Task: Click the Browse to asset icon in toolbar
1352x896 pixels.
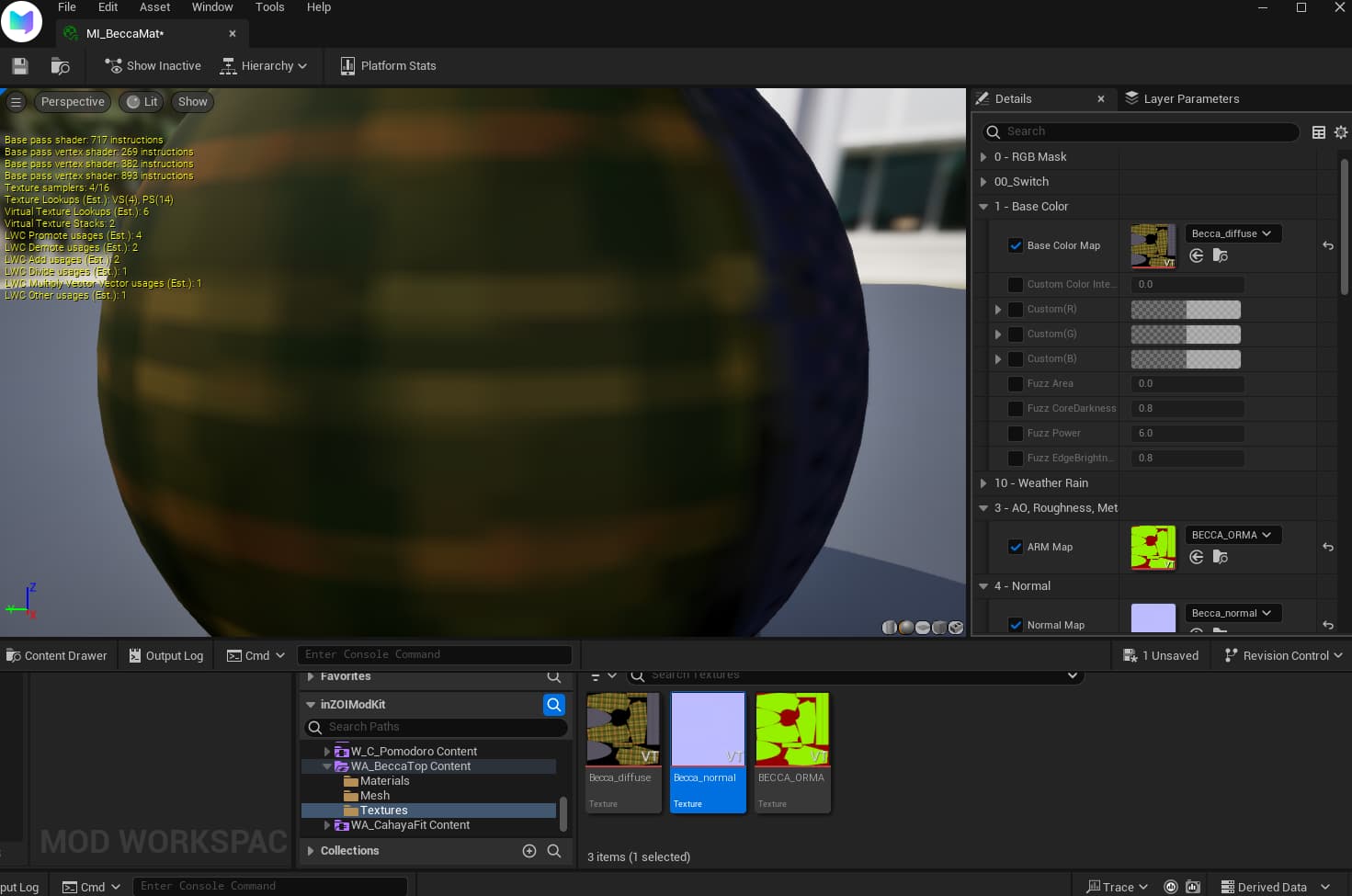Action: [x=61, y=66]
